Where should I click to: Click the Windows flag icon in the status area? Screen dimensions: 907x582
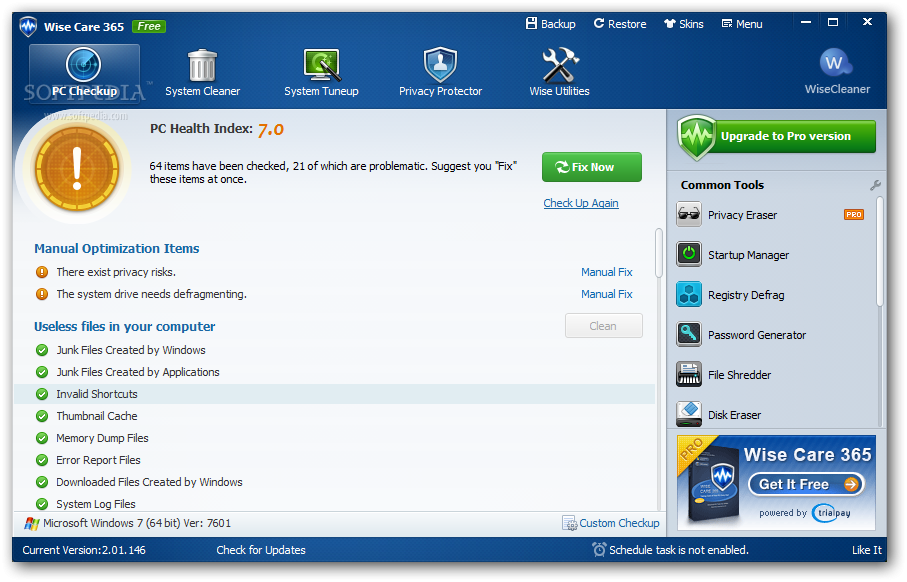[32, 524]
